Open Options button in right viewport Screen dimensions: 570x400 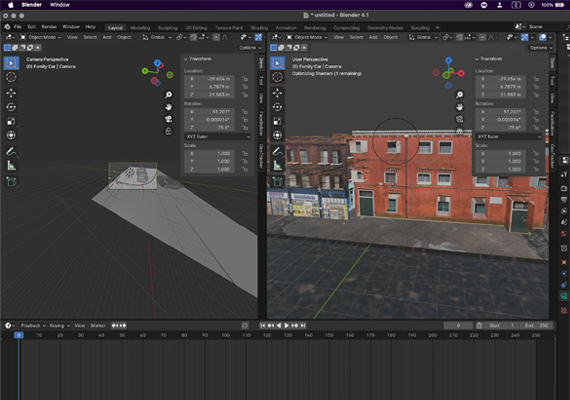pos(541,48)
